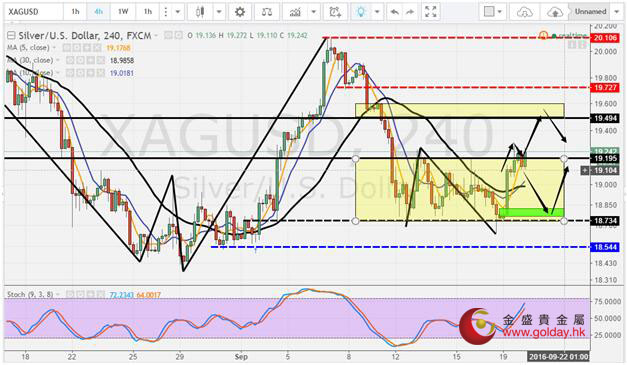Image resolution: width=627 pixels, height=365 pixels.
Task: Undo last action with left arrow icon
Action: pyautogui.click(x=395, y=12)
